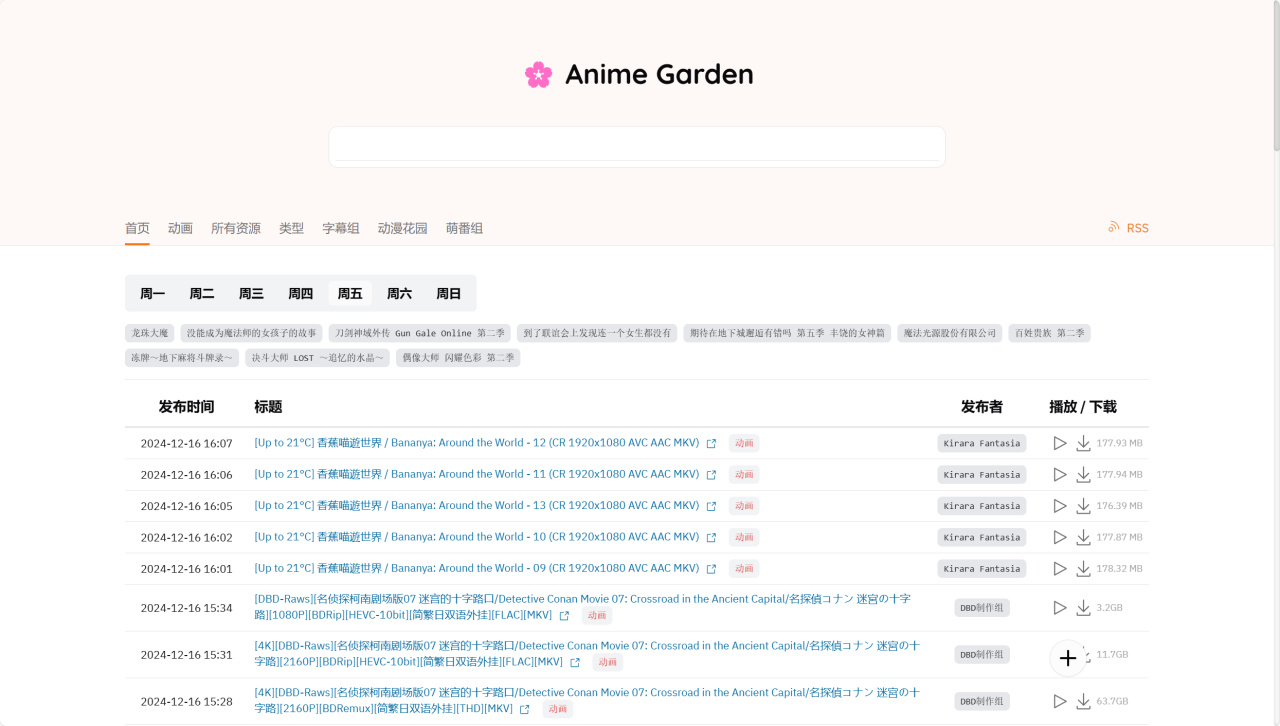Select the 周日 weekday filter
The width and height of the screenshot is (1280, 726).
[449, 293]
